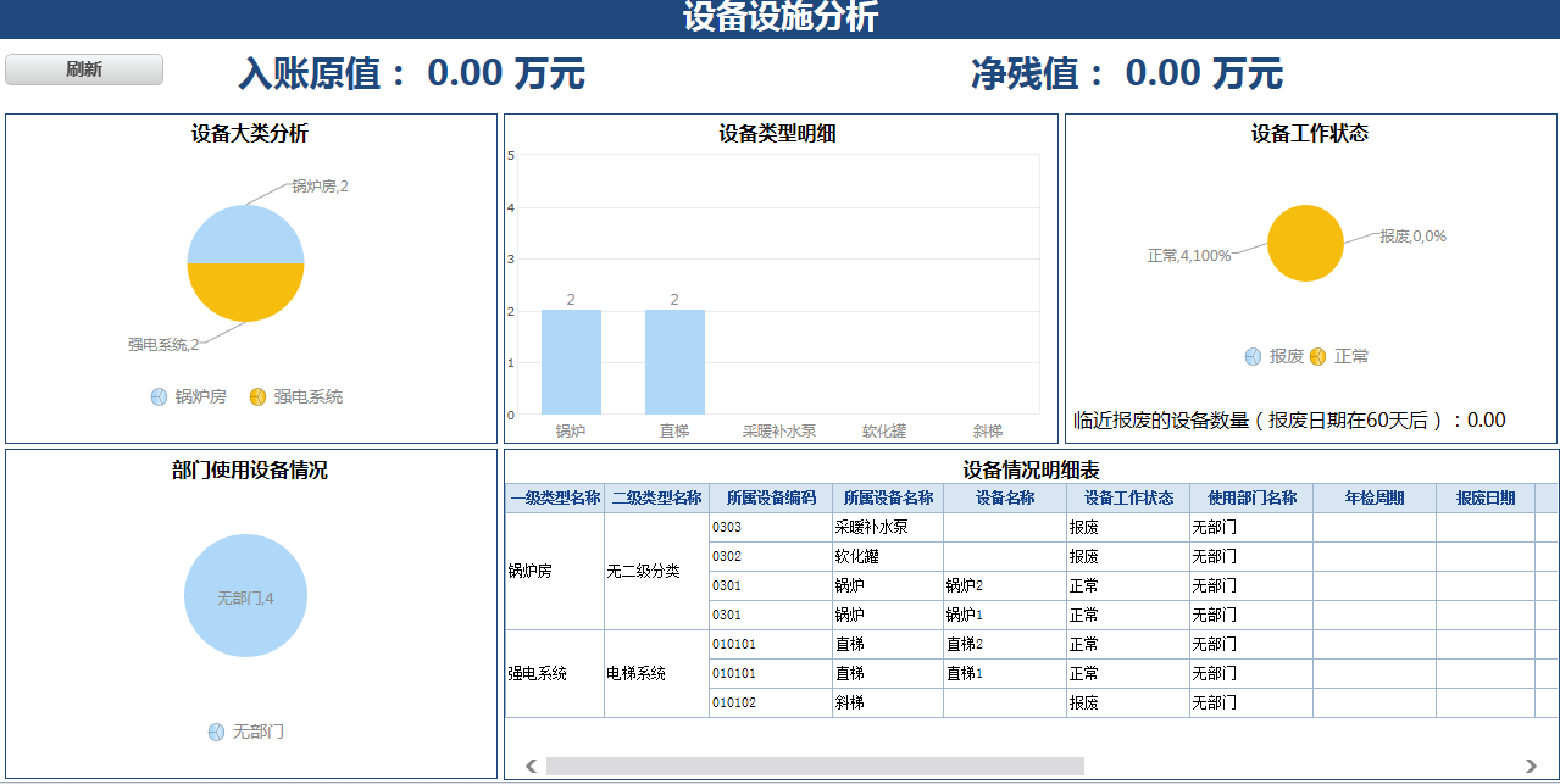Click the 设备工作状态 column header
Screen dimensions: 1560x784
pos(1128,498)
